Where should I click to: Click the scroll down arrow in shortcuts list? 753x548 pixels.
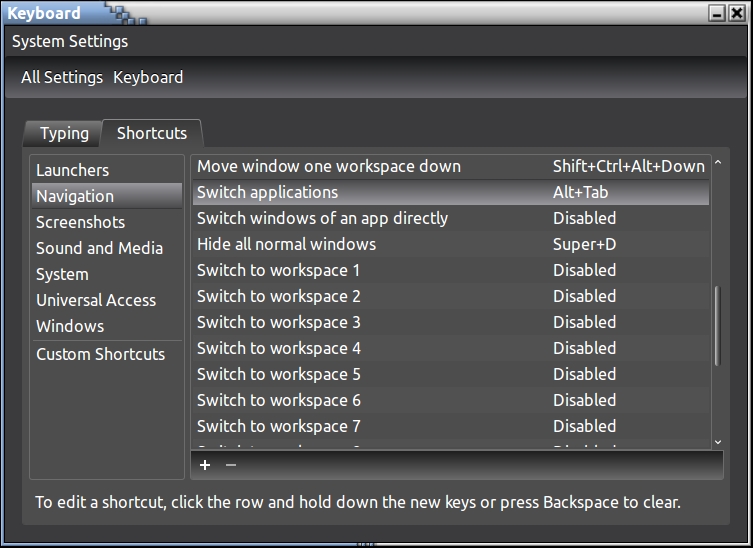pyautogui.click(x=717, y=441)
